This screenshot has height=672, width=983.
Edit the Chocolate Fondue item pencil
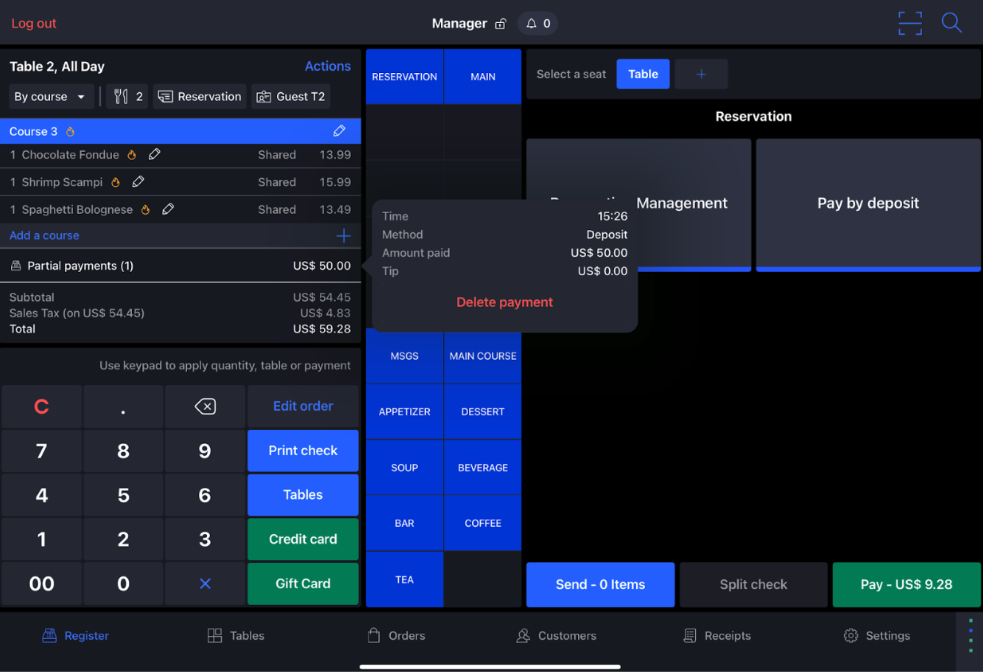click(x=154, y=155)
